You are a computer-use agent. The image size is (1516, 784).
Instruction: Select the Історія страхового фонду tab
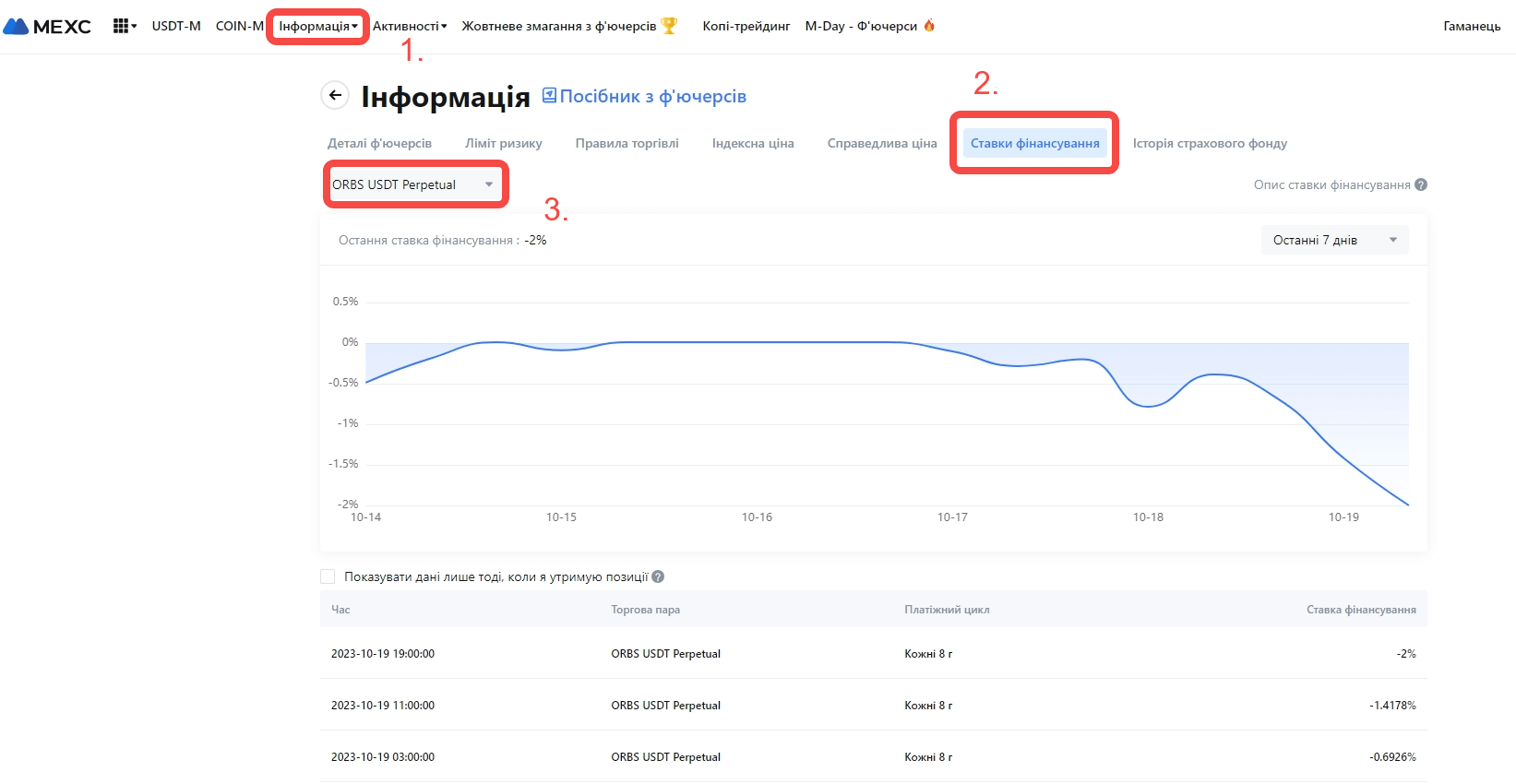click(1210, 143)
